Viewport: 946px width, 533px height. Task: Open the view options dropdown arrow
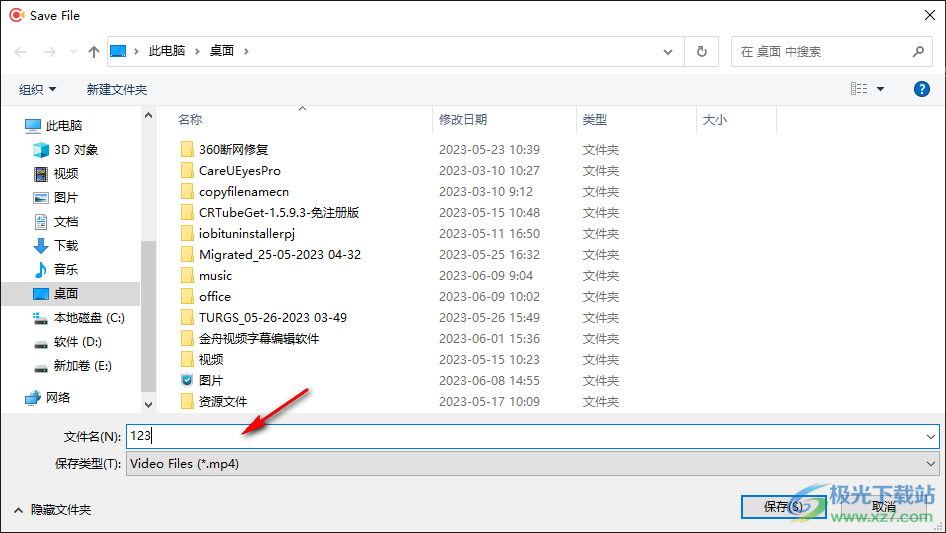880,89
